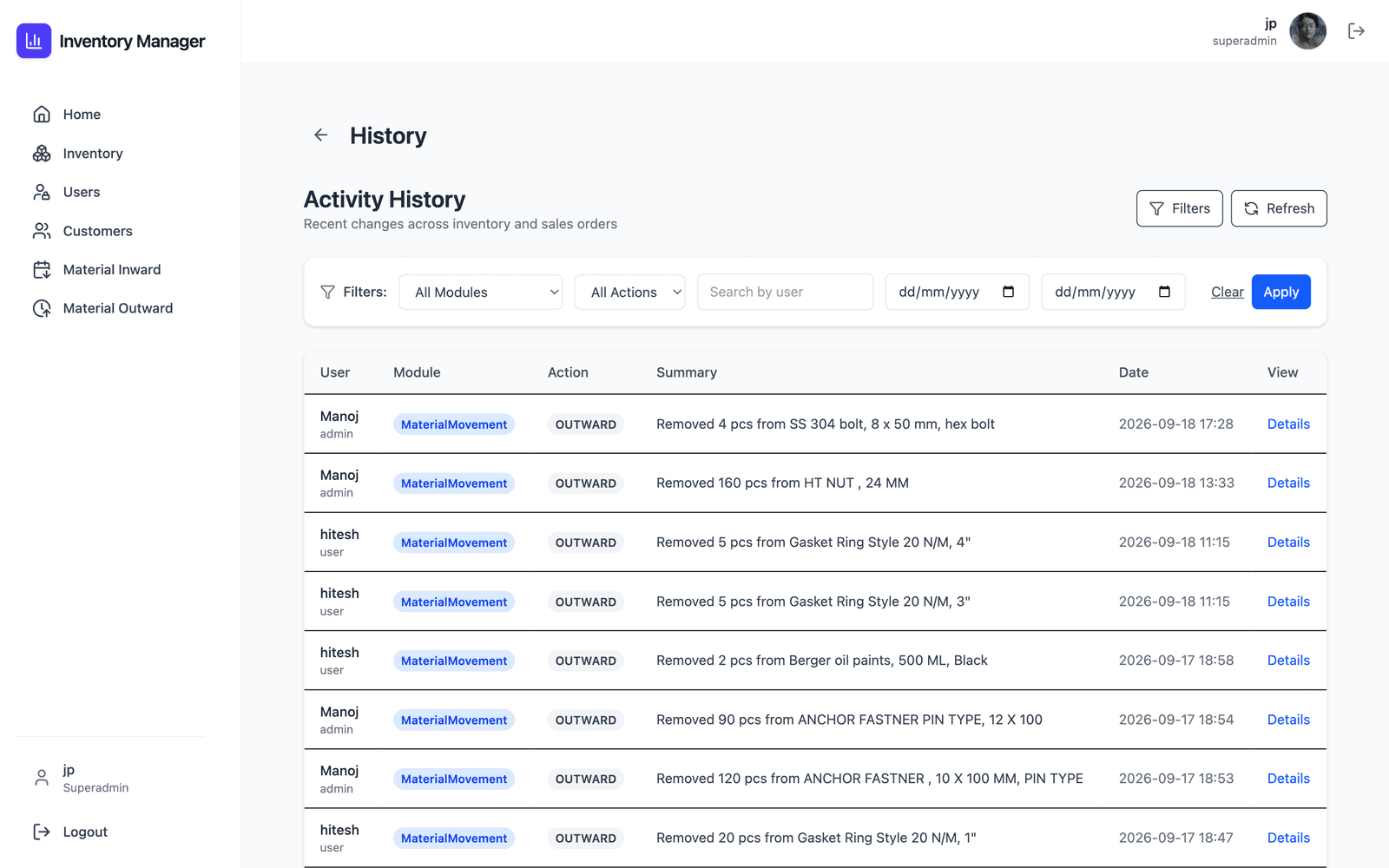This screenshot has height=868, width=1389.
Task: Click the Clear filters link
Action: tap(1228, 293)
